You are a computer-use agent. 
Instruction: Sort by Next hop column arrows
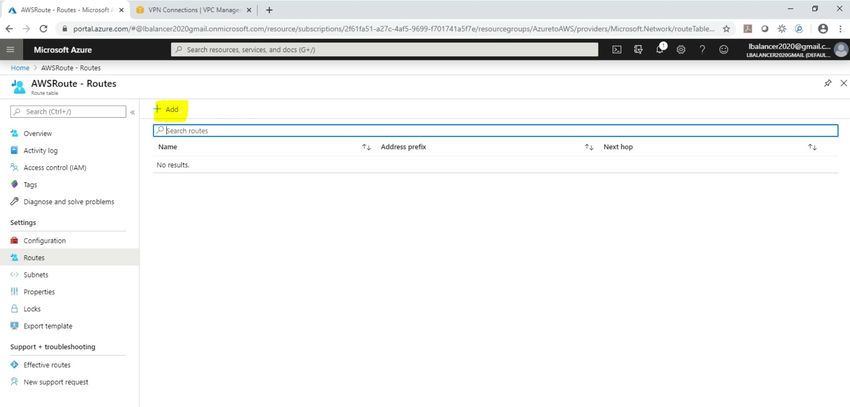pyautogui.click(x=812, y=147)
